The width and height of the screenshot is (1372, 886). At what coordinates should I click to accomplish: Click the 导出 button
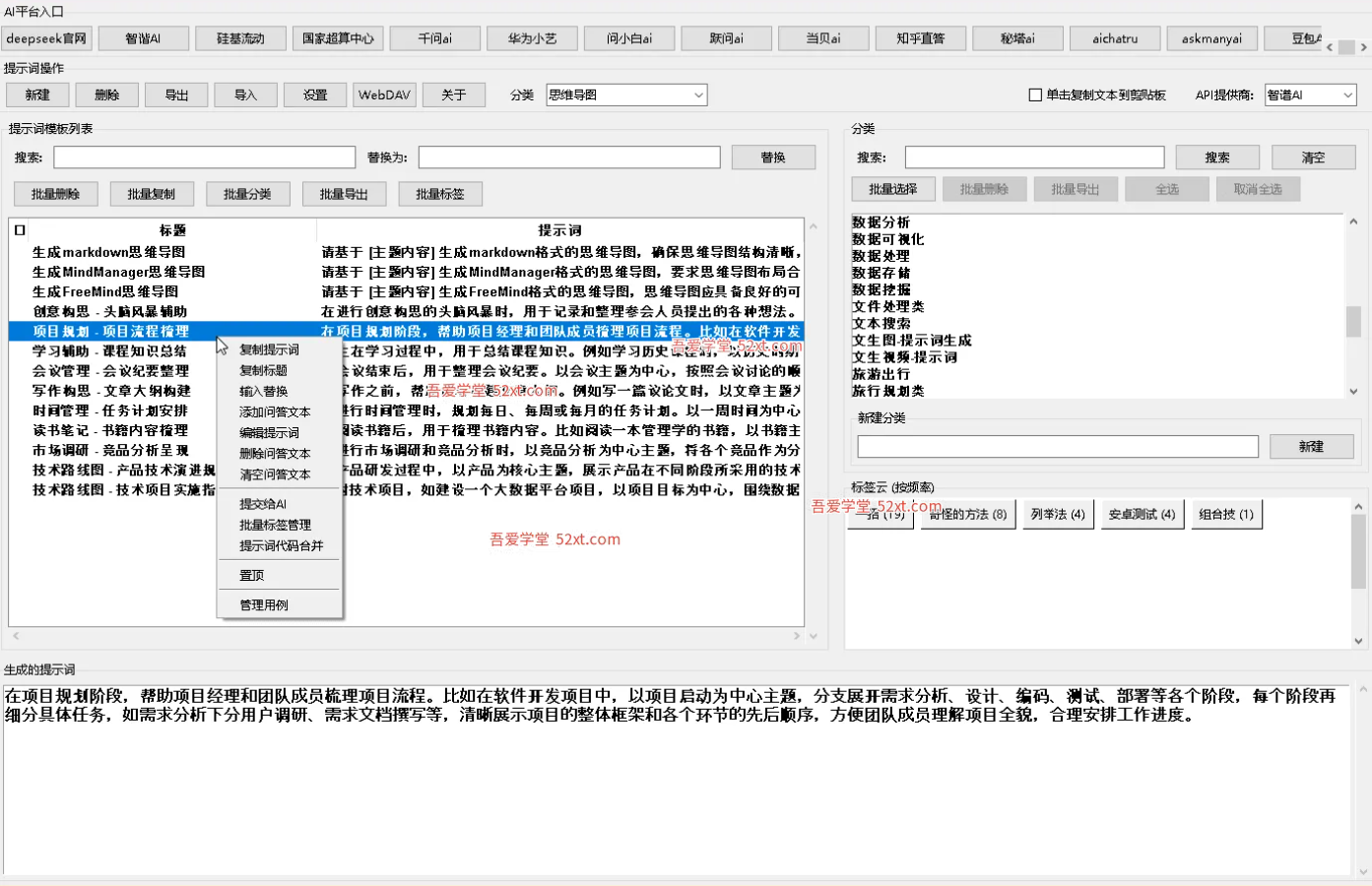[176, 95]
